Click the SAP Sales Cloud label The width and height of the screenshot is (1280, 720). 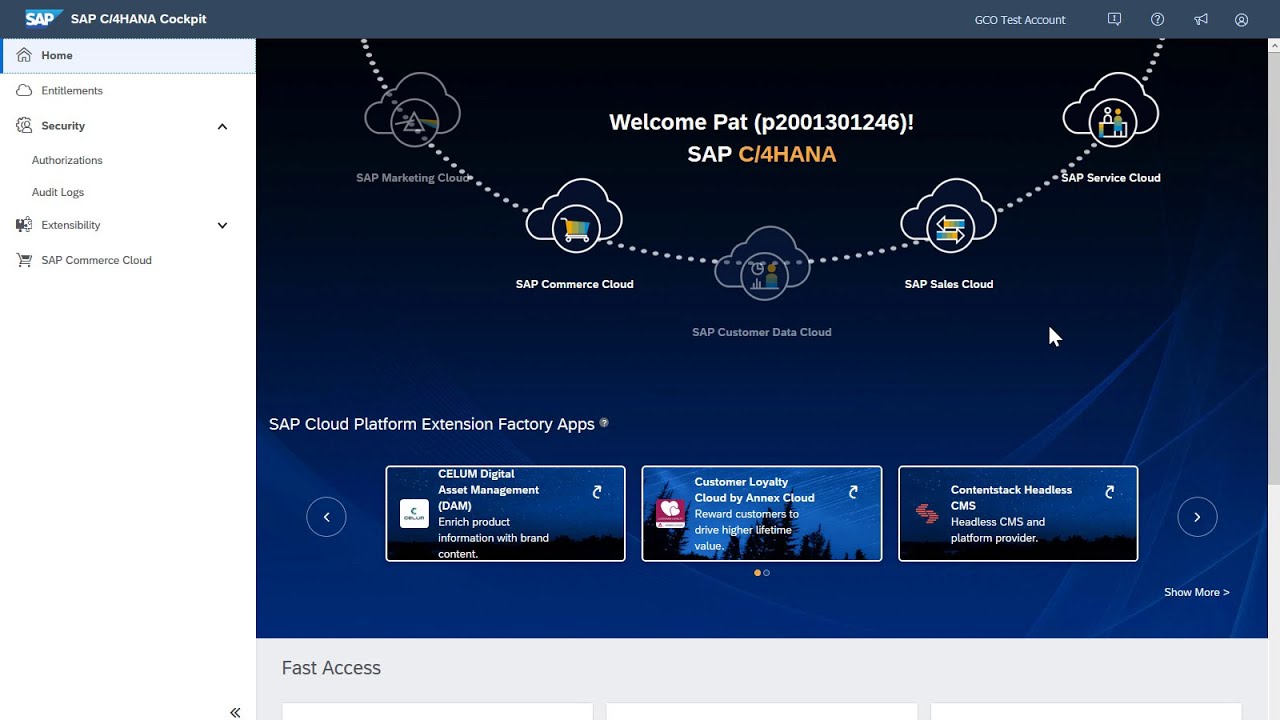(949, 284)
